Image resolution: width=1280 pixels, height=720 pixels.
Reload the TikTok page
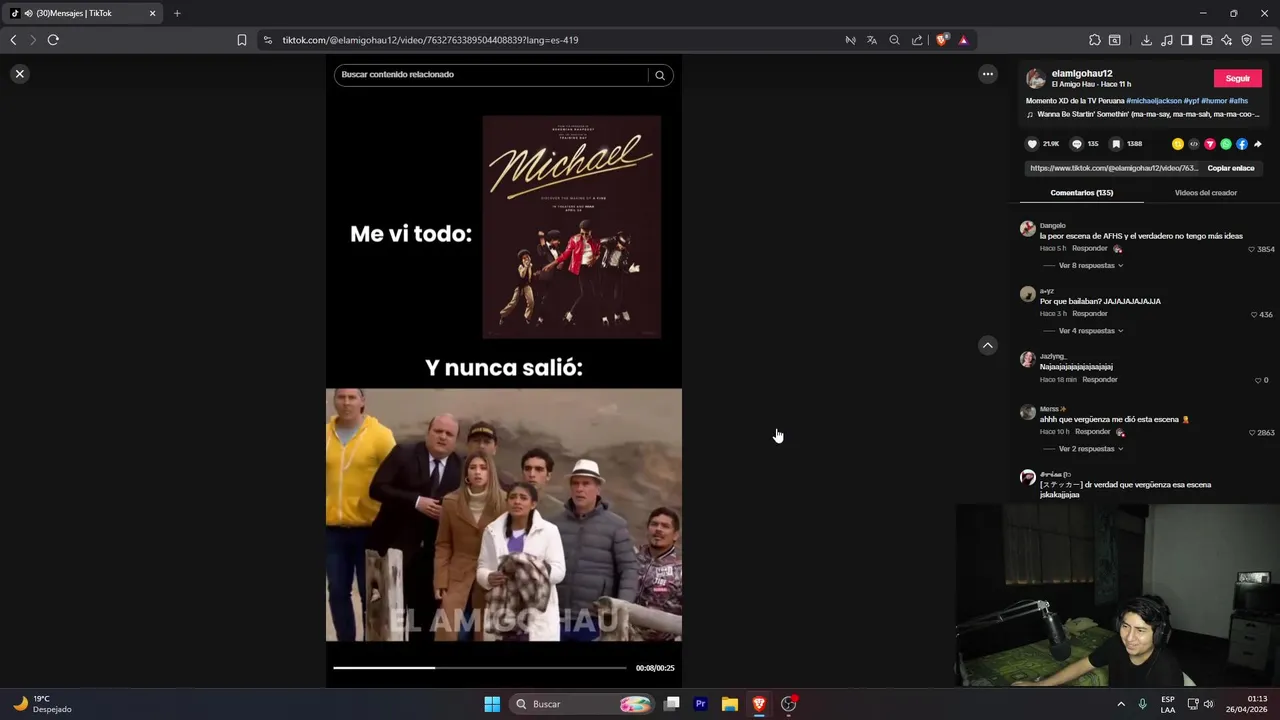(x=53, y=40)
